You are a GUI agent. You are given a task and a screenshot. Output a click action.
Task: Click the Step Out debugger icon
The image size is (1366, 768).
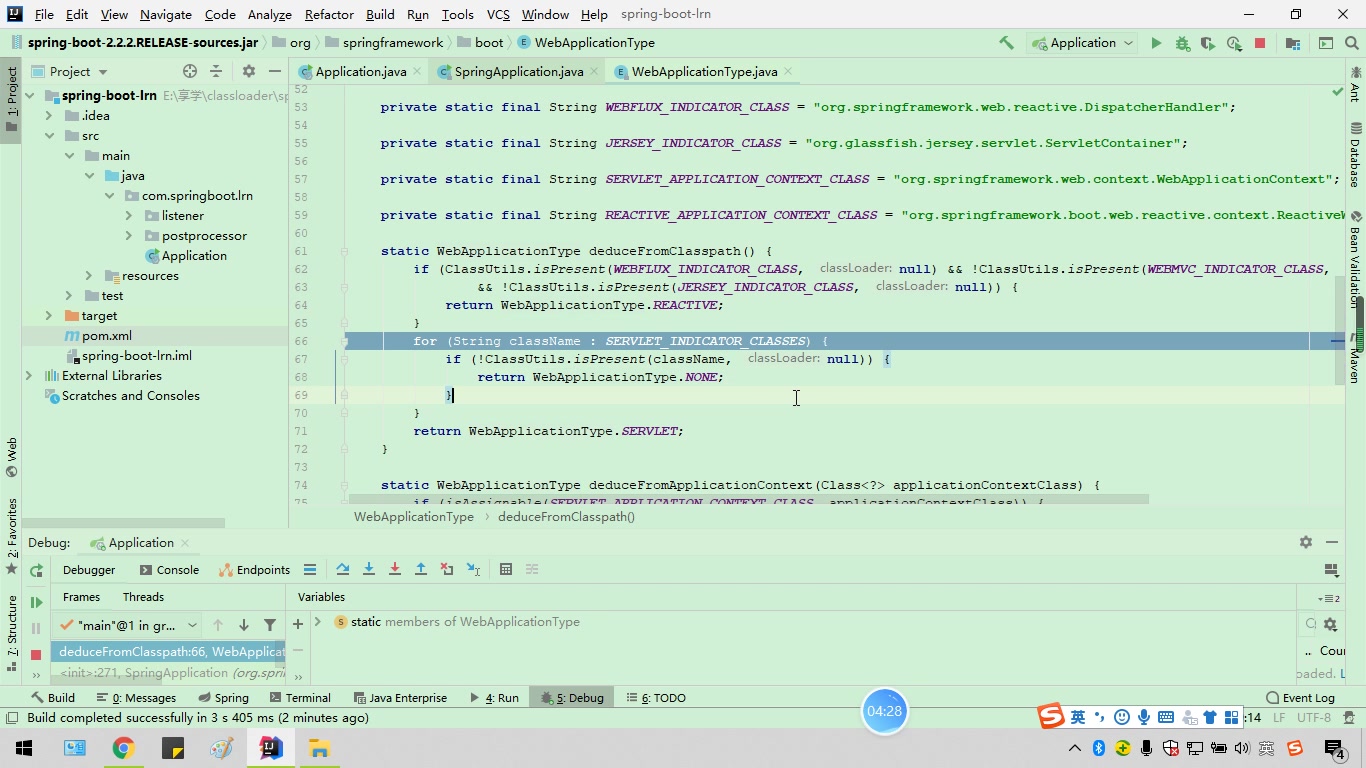click(x=421, y=569)
